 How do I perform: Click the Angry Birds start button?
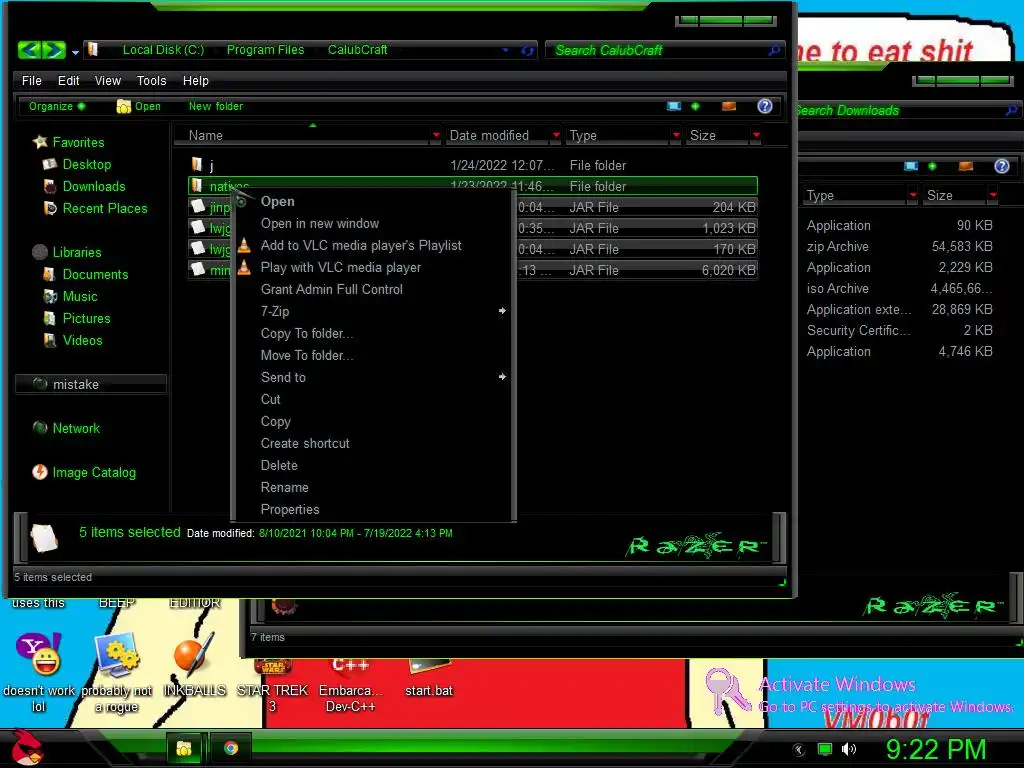[x=29, y=747]
